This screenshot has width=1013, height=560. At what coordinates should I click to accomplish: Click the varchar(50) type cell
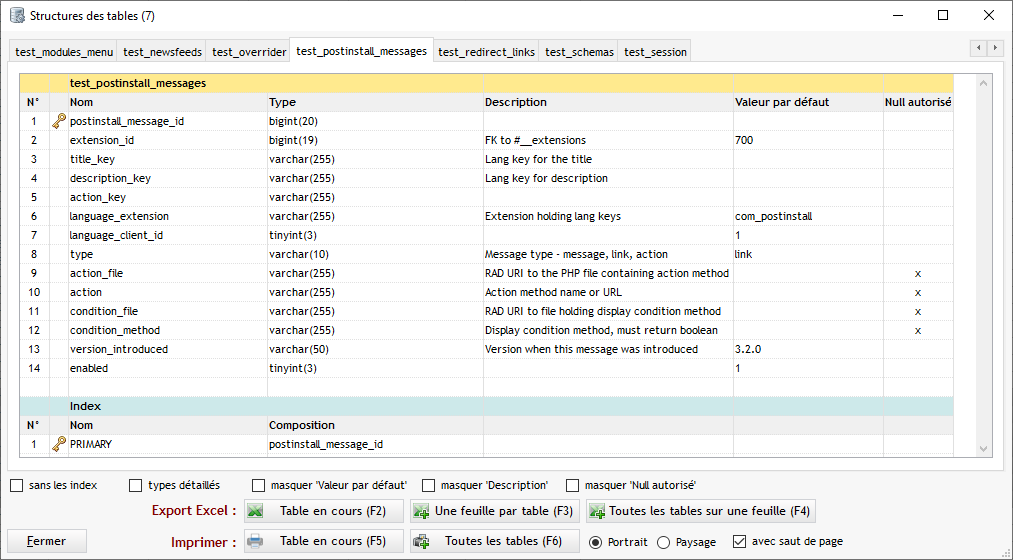point(375,349)
